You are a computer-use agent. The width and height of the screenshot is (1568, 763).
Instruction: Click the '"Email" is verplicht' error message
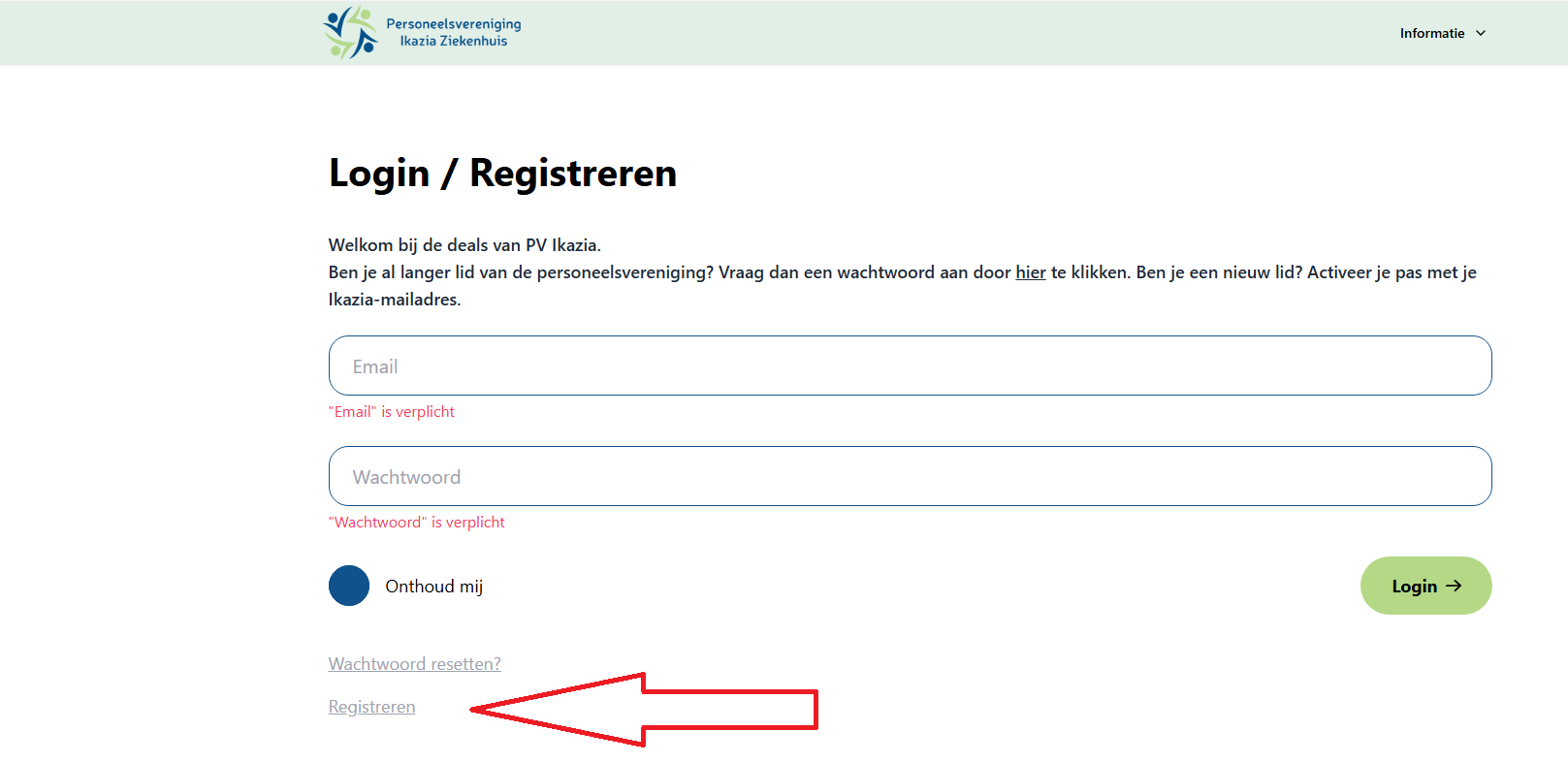pyautogui.click(x=391, y=412)
